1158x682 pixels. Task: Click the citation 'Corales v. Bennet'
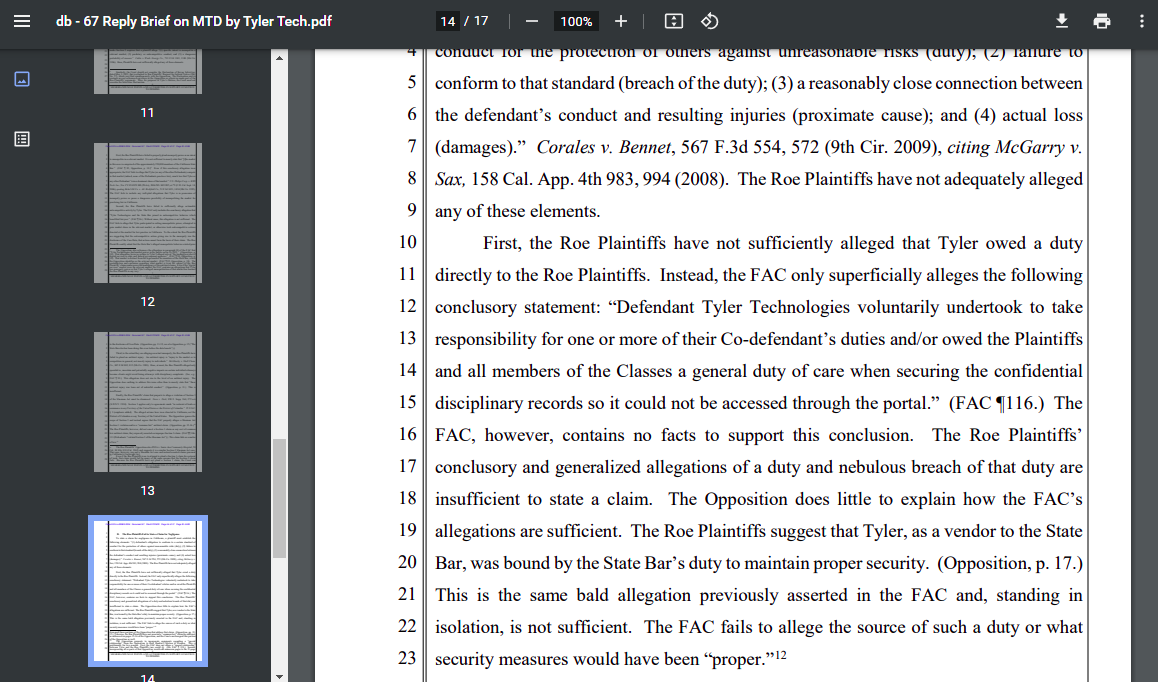click(x=604, y=147)
